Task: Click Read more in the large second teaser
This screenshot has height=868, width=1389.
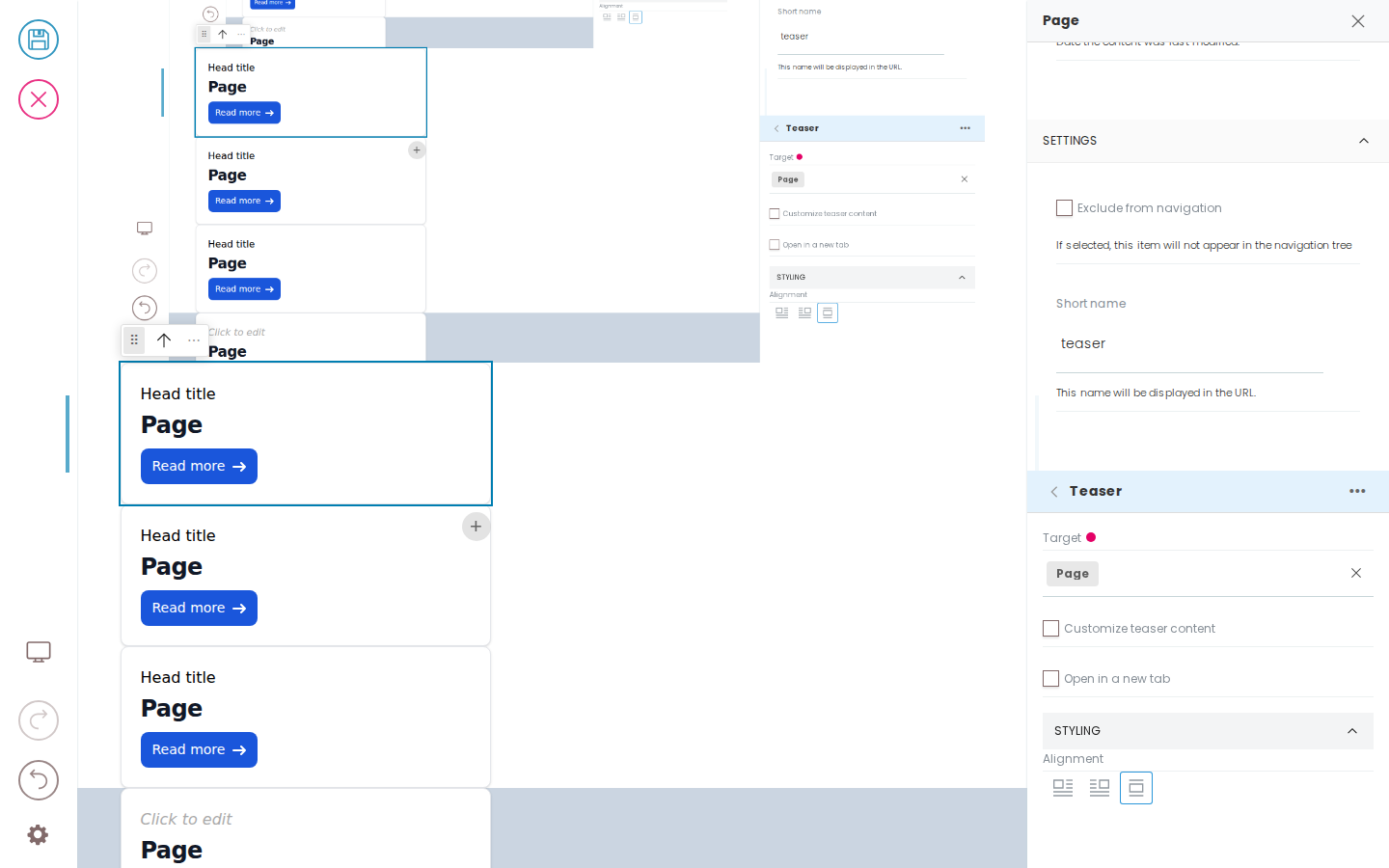Action: pos(199,609)
